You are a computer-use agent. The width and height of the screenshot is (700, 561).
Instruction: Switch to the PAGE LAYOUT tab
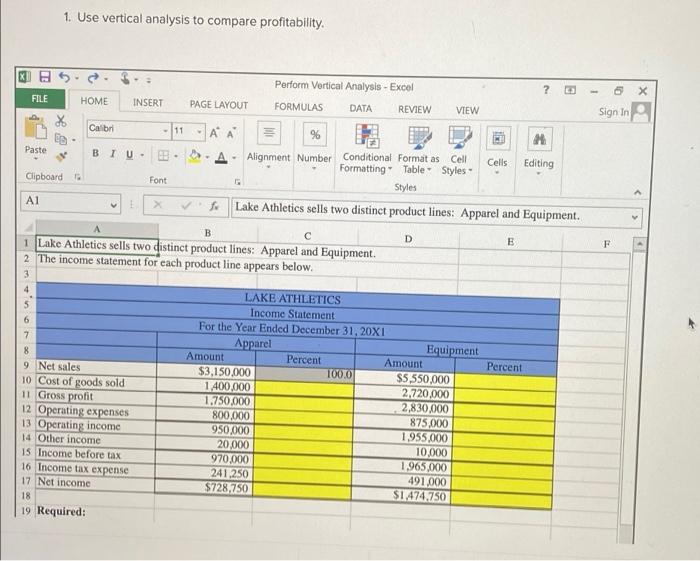(x=219, y=104)
